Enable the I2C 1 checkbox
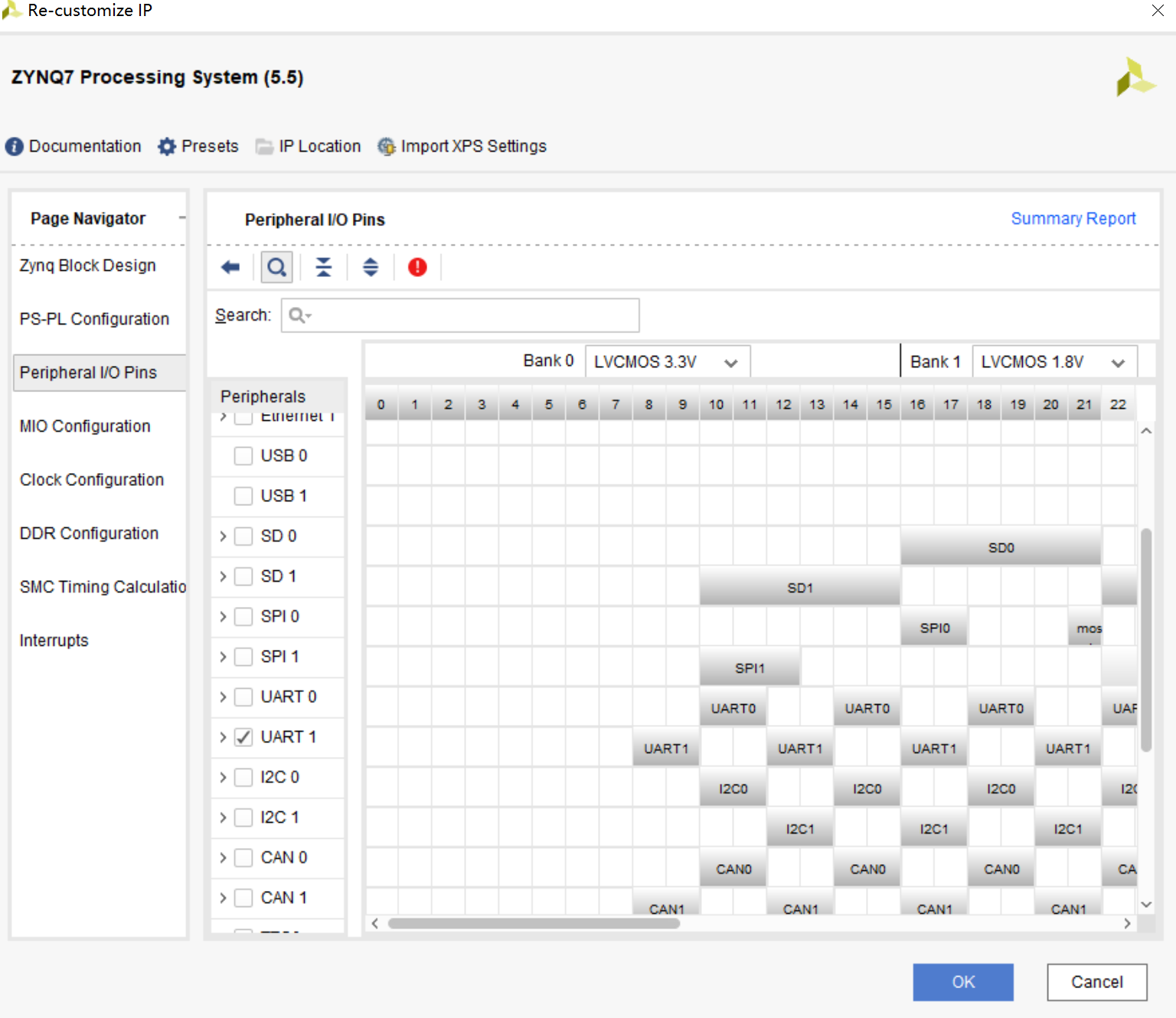 243,817
